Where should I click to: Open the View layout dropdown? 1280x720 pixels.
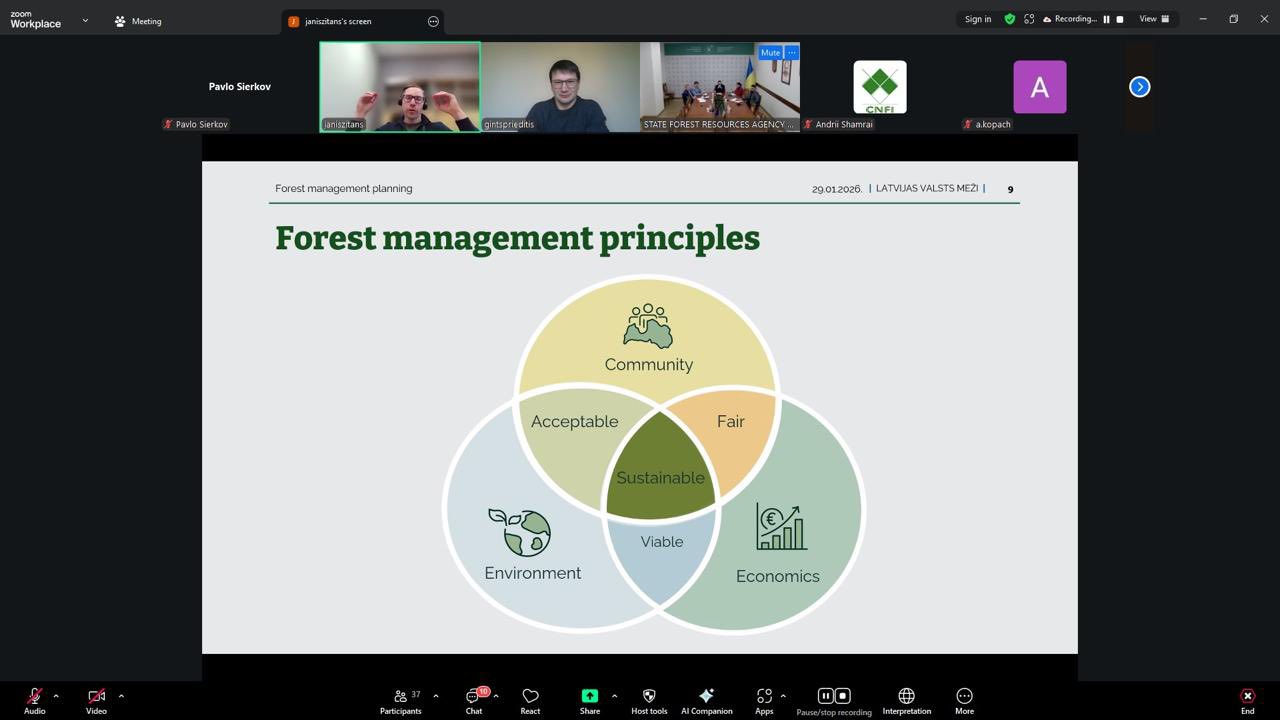[x=1154, y=19]
